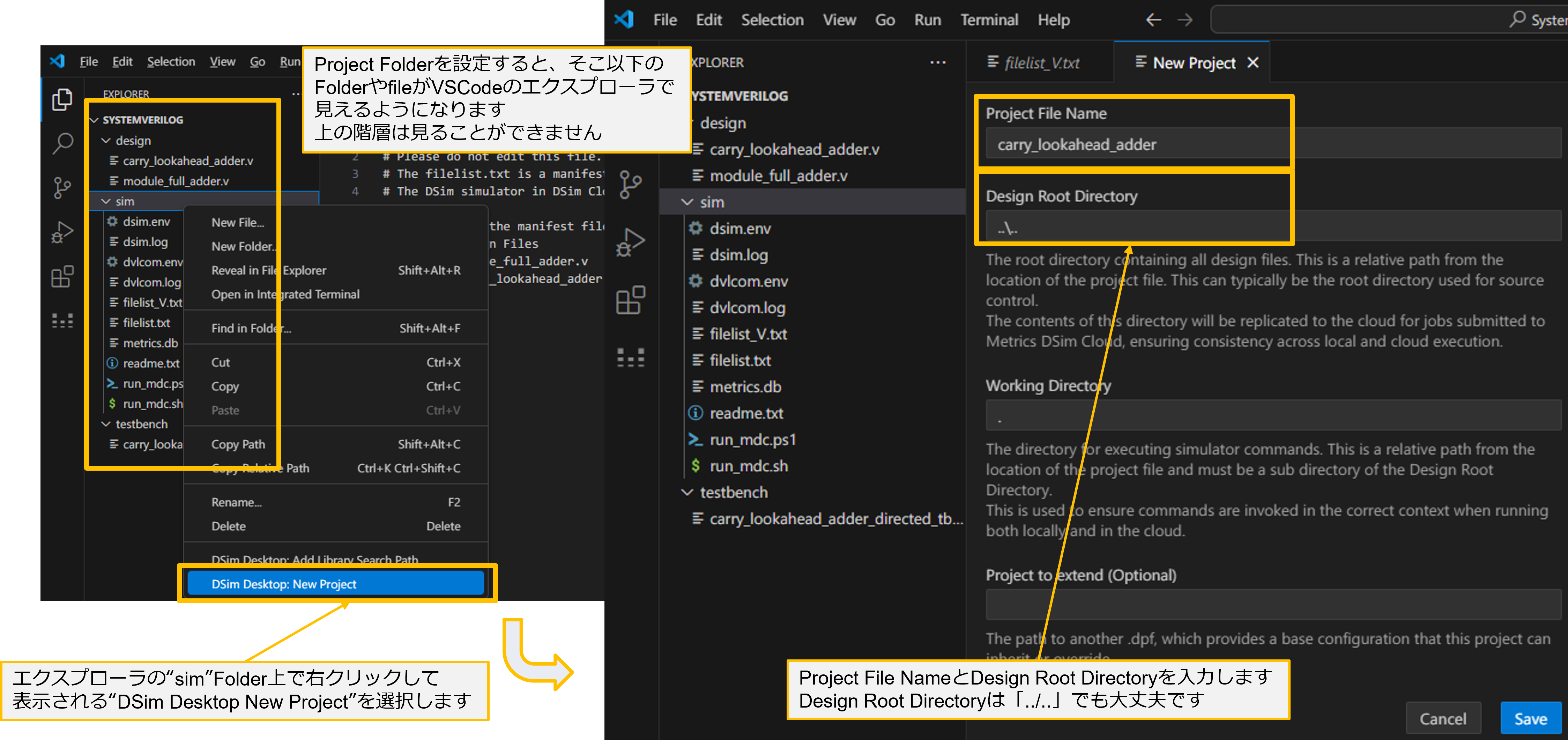
Task: Open Run and Debug icon in right window
Action: point(631,243)
